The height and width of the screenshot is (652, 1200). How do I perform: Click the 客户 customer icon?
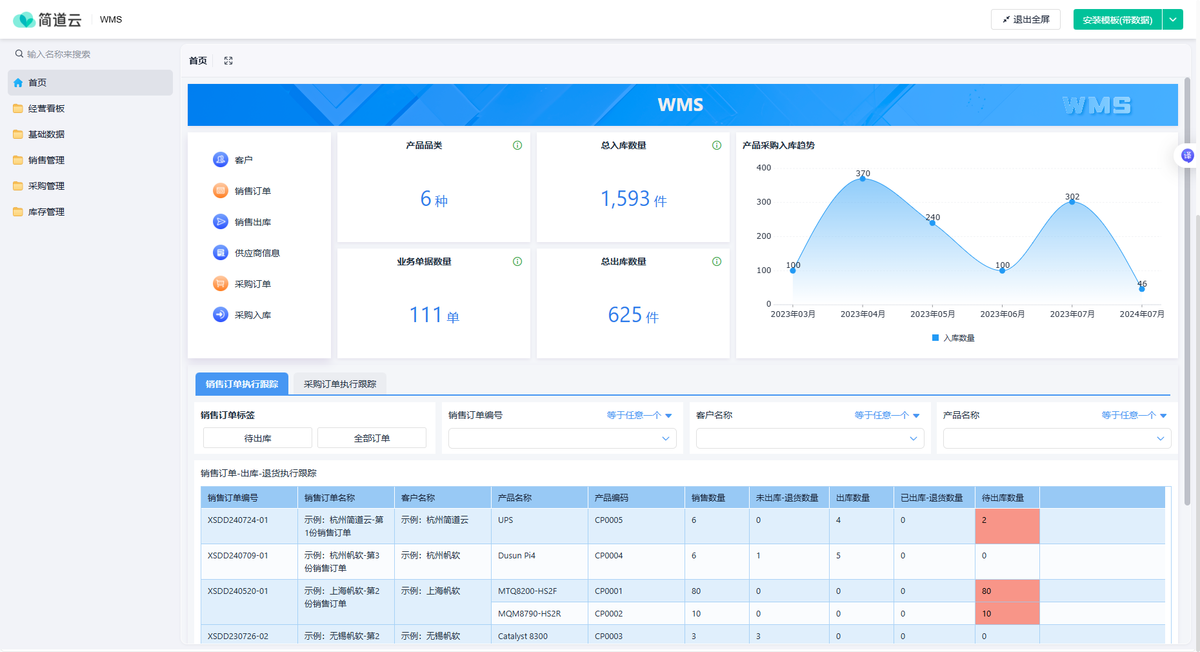pos(220,160)
